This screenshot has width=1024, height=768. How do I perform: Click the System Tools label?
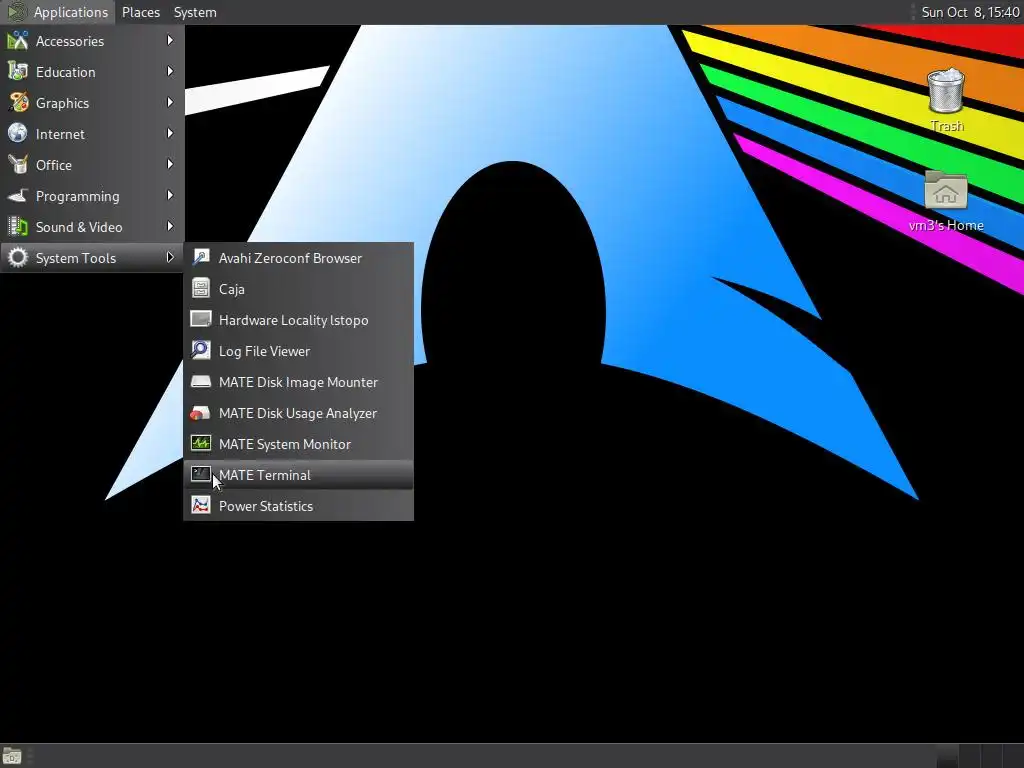[76, 258]
